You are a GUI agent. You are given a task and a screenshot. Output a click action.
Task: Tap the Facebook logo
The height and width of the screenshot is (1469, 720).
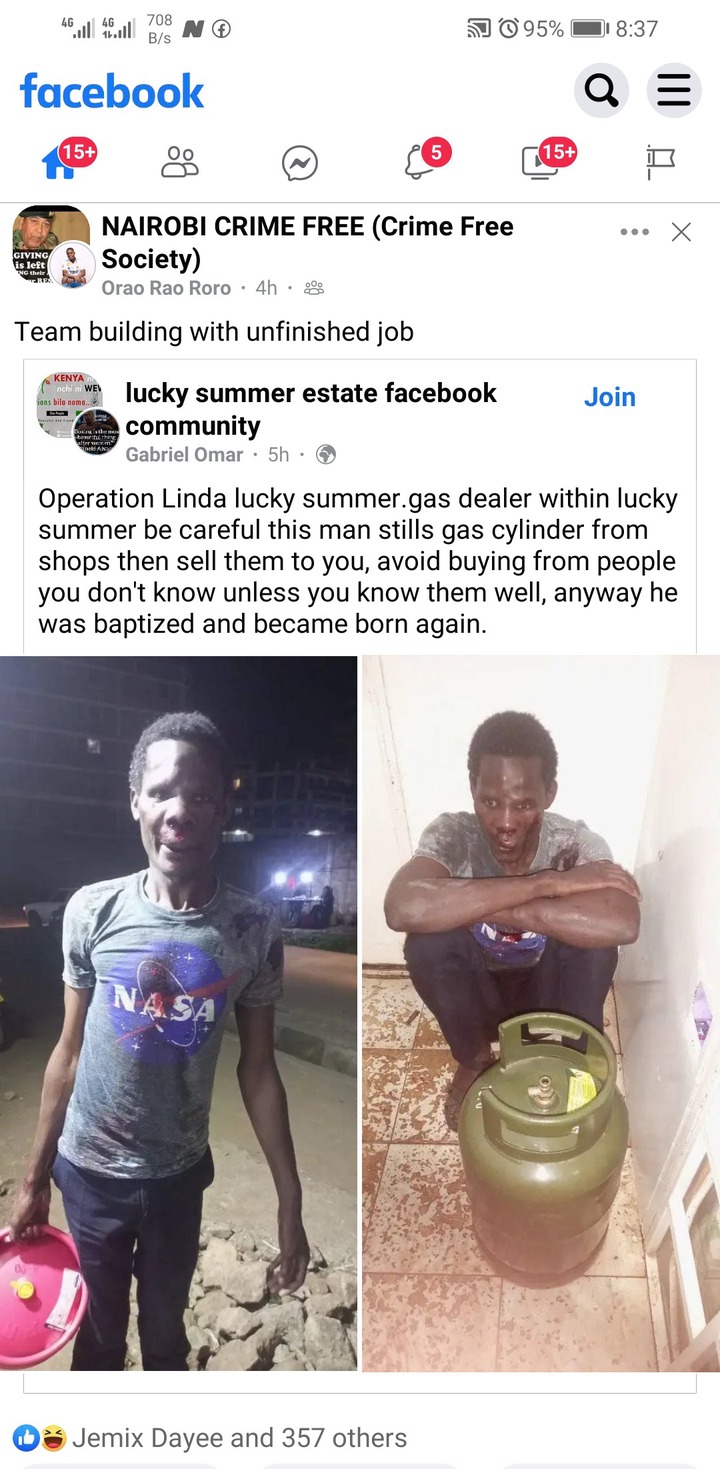tap(111, 92)
